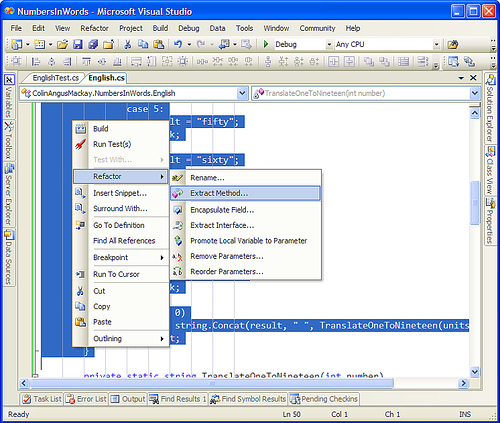The height and width of the screenshot is (423, 500).
Task: Click the Undo arrow icon
Action: coord(178,44)
